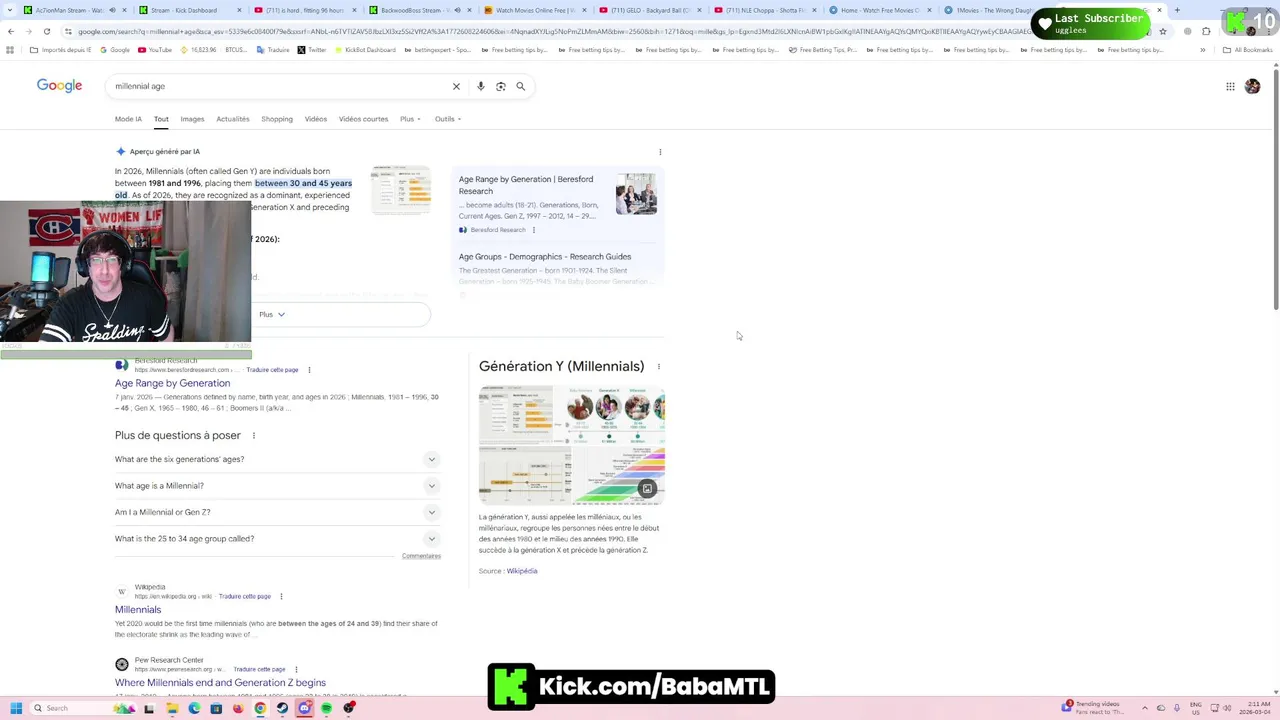Screen dimensions: 1280x720
Task: Open the Google apps grid
Action: point(1230,87)
